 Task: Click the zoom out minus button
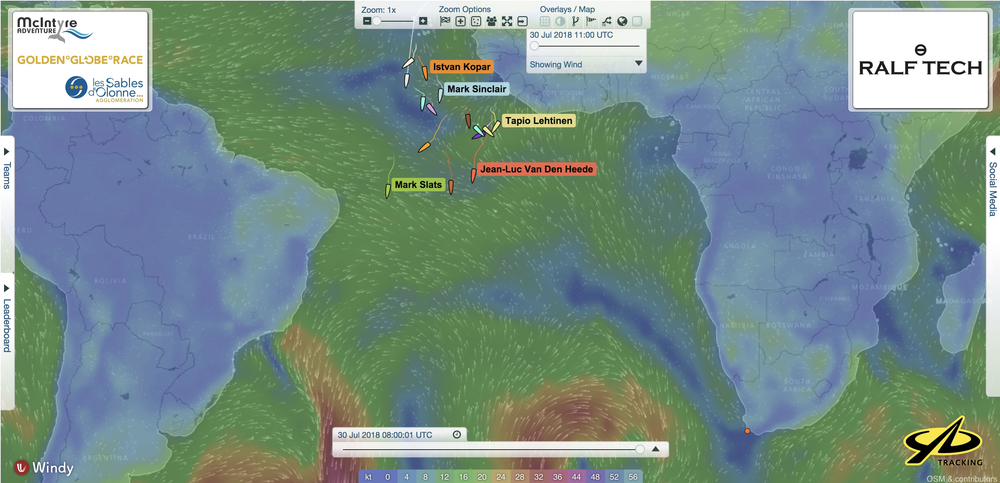tap(365, 21)
